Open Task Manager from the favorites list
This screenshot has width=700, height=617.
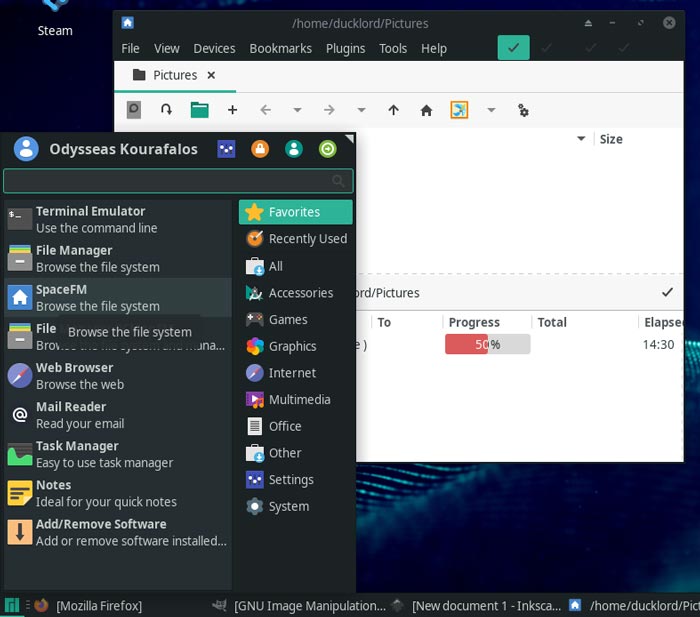point(90,454)
